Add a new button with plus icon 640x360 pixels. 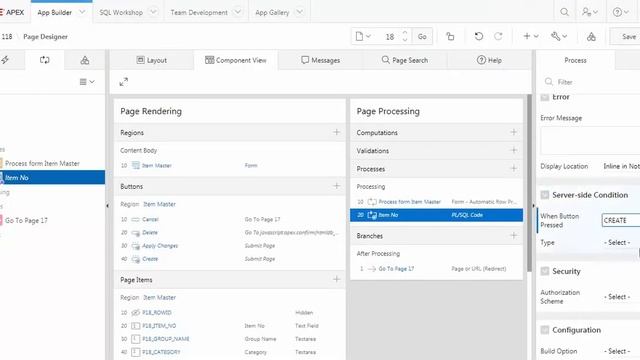[336, 186]
